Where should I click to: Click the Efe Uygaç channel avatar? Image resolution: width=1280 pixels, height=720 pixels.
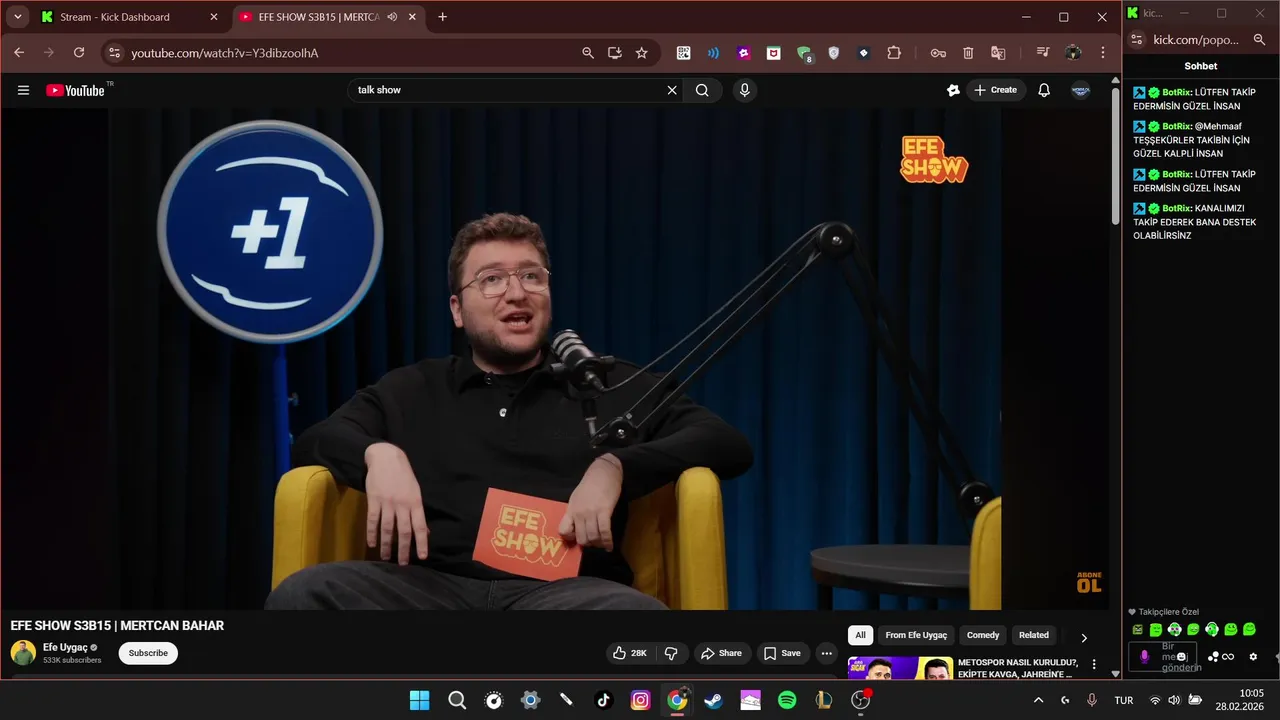(23, 653)
